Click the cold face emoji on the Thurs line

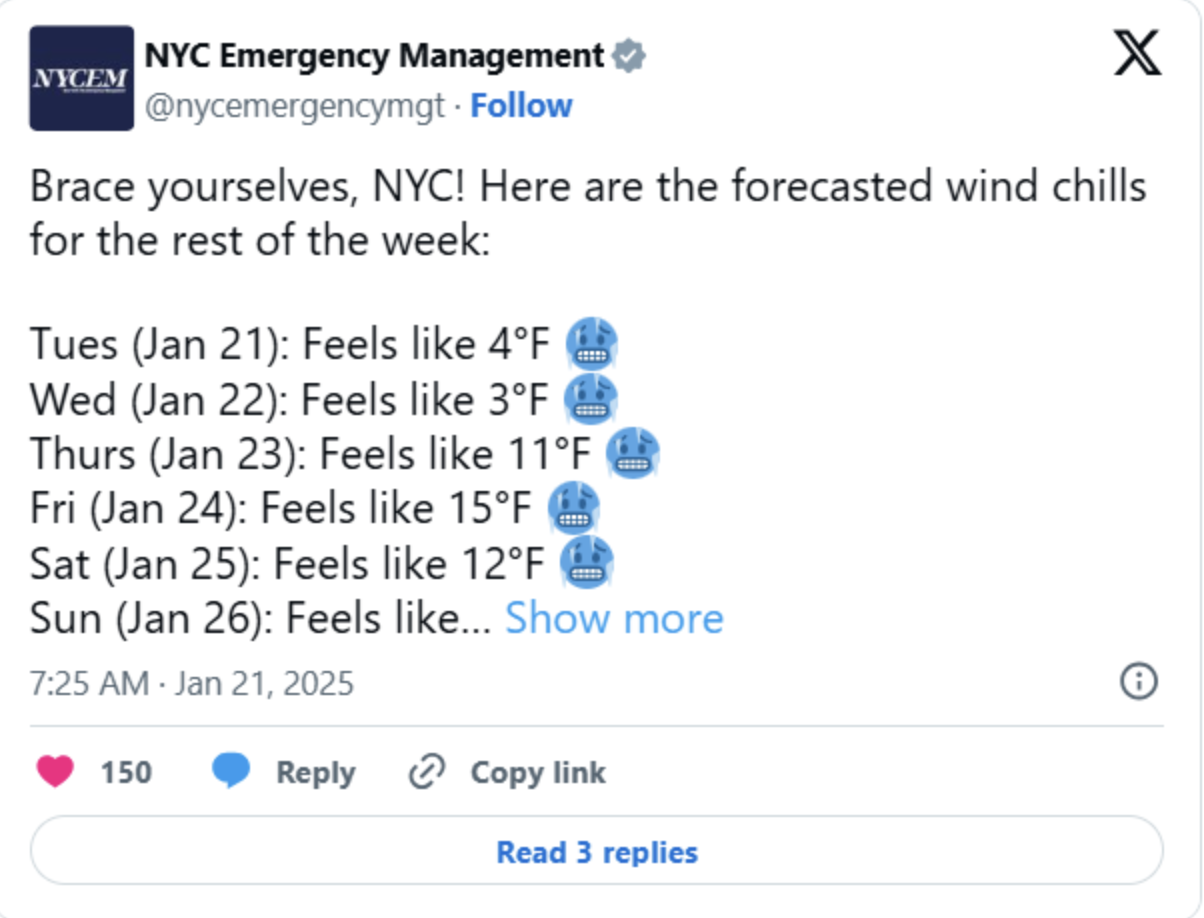tap(633, 455)
